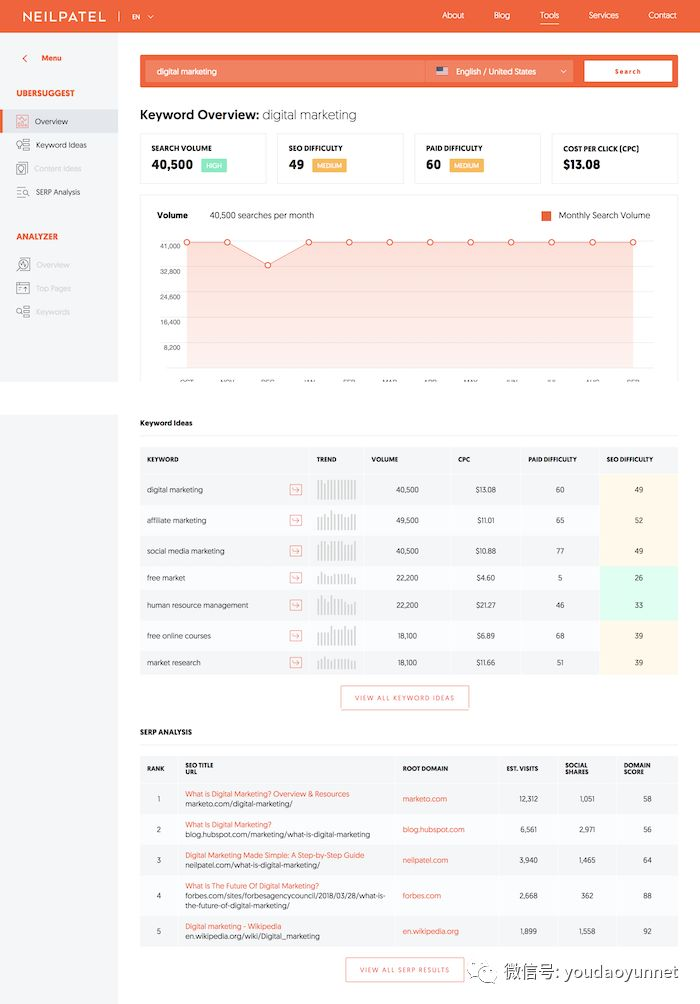Open SERP Analysis in sidebar
700x1004 pixels.
[x=58, y=192]
